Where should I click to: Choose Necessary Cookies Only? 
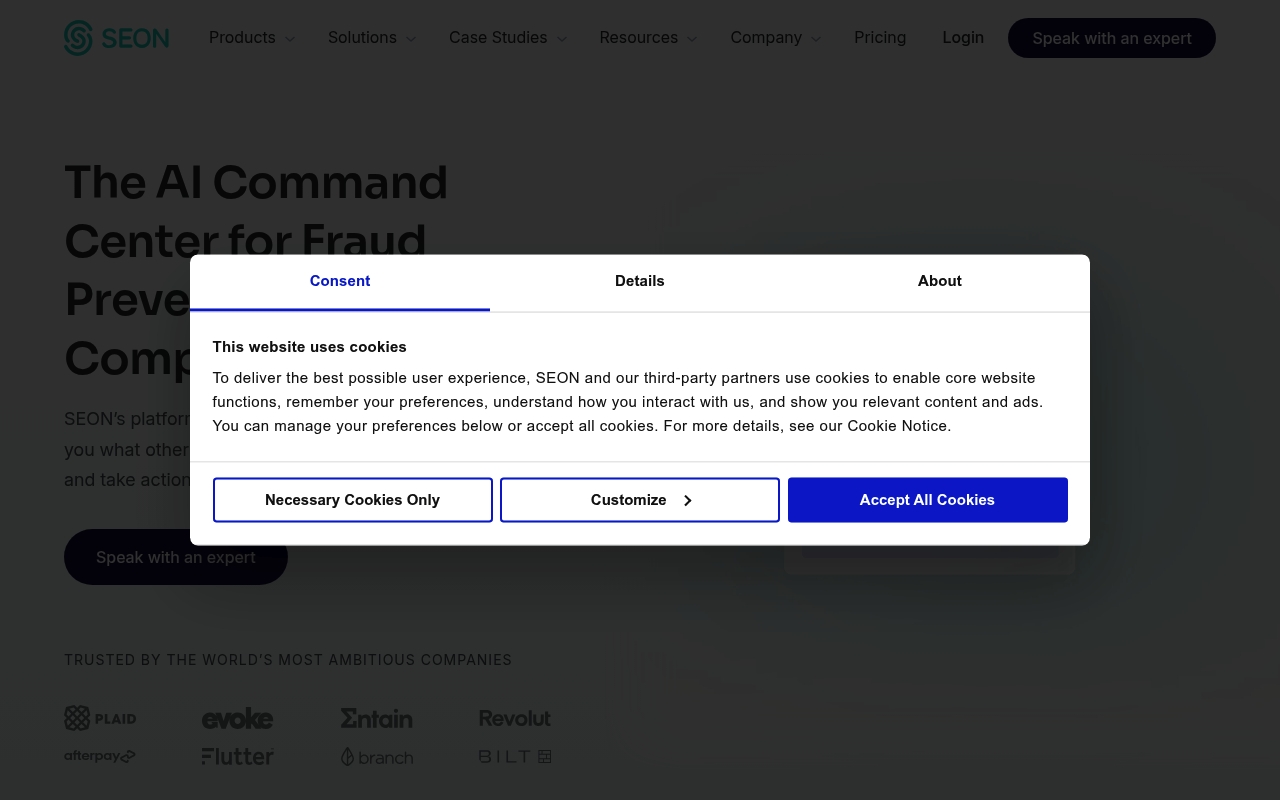pos(353,500)
